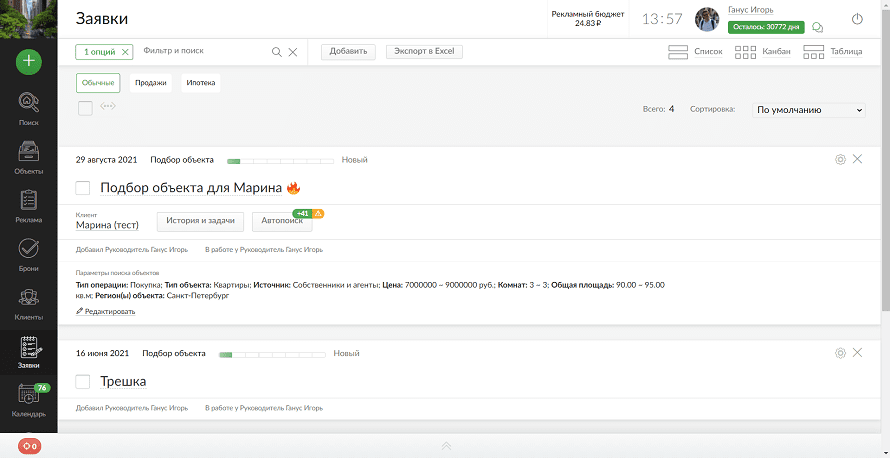Select the Обычные tab
Viewport: 890px width, 458px height.
click(x=98, y=83)
